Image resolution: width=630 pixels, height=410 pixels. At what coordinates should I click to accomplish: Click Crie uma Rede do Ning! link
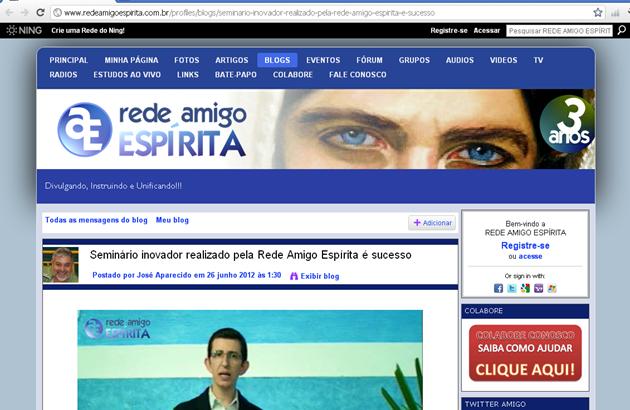(88, 30)
